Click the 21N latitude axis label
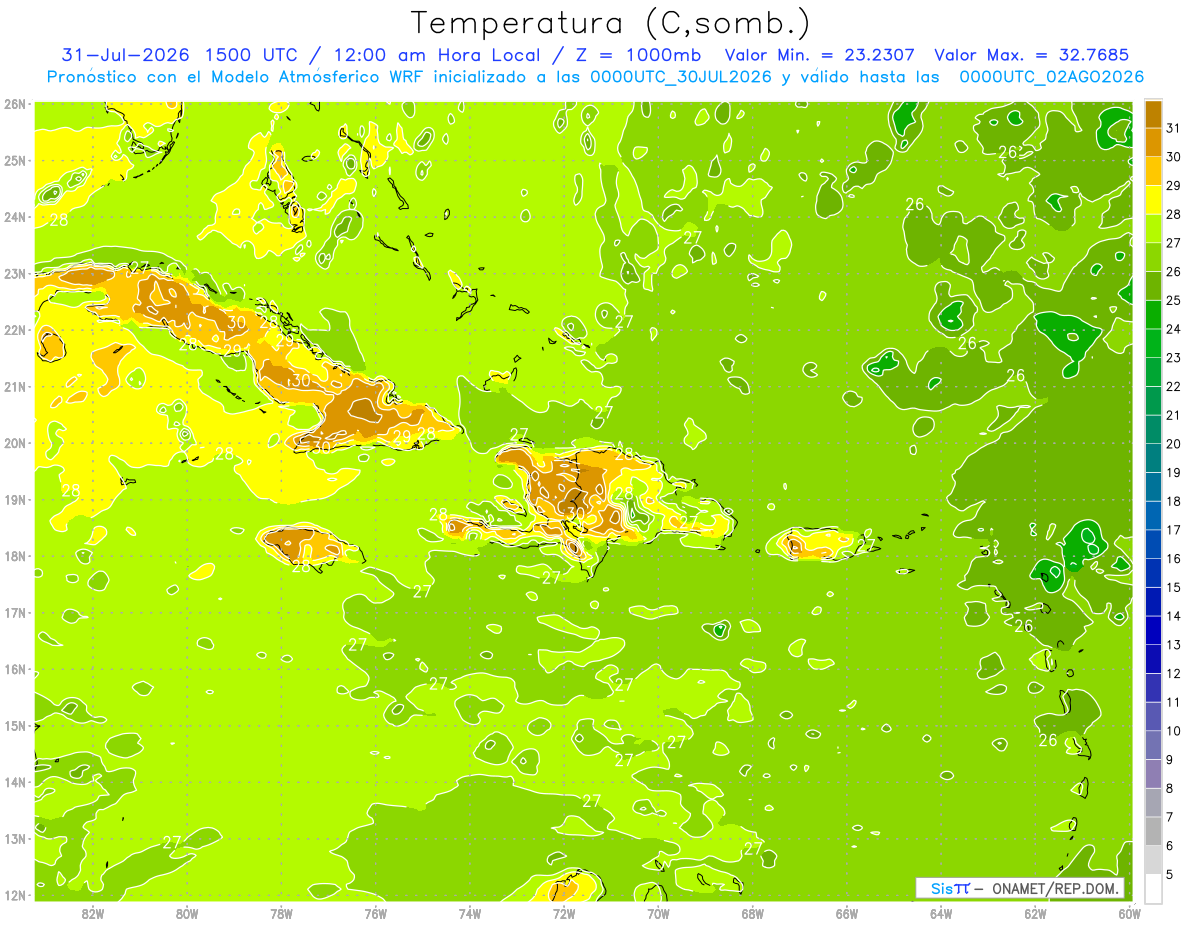The height and width of the screenshot is (927, 1200). coord(15,387)
